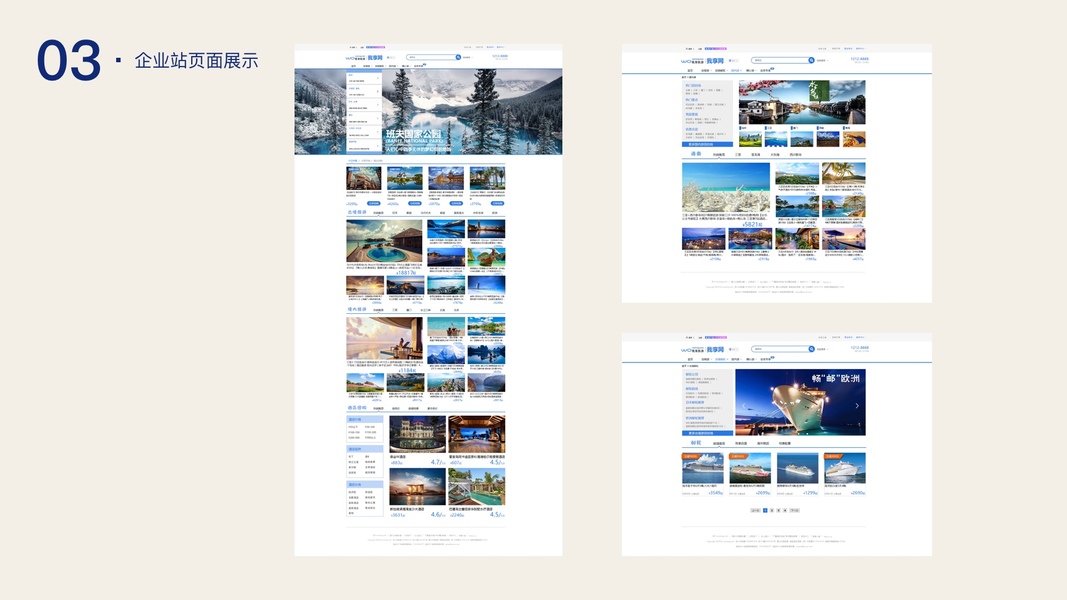Select top-right hotel image in 酒店 section
Image resolution: width=1067 pixels, height=600 pixels.
point(477,434)
